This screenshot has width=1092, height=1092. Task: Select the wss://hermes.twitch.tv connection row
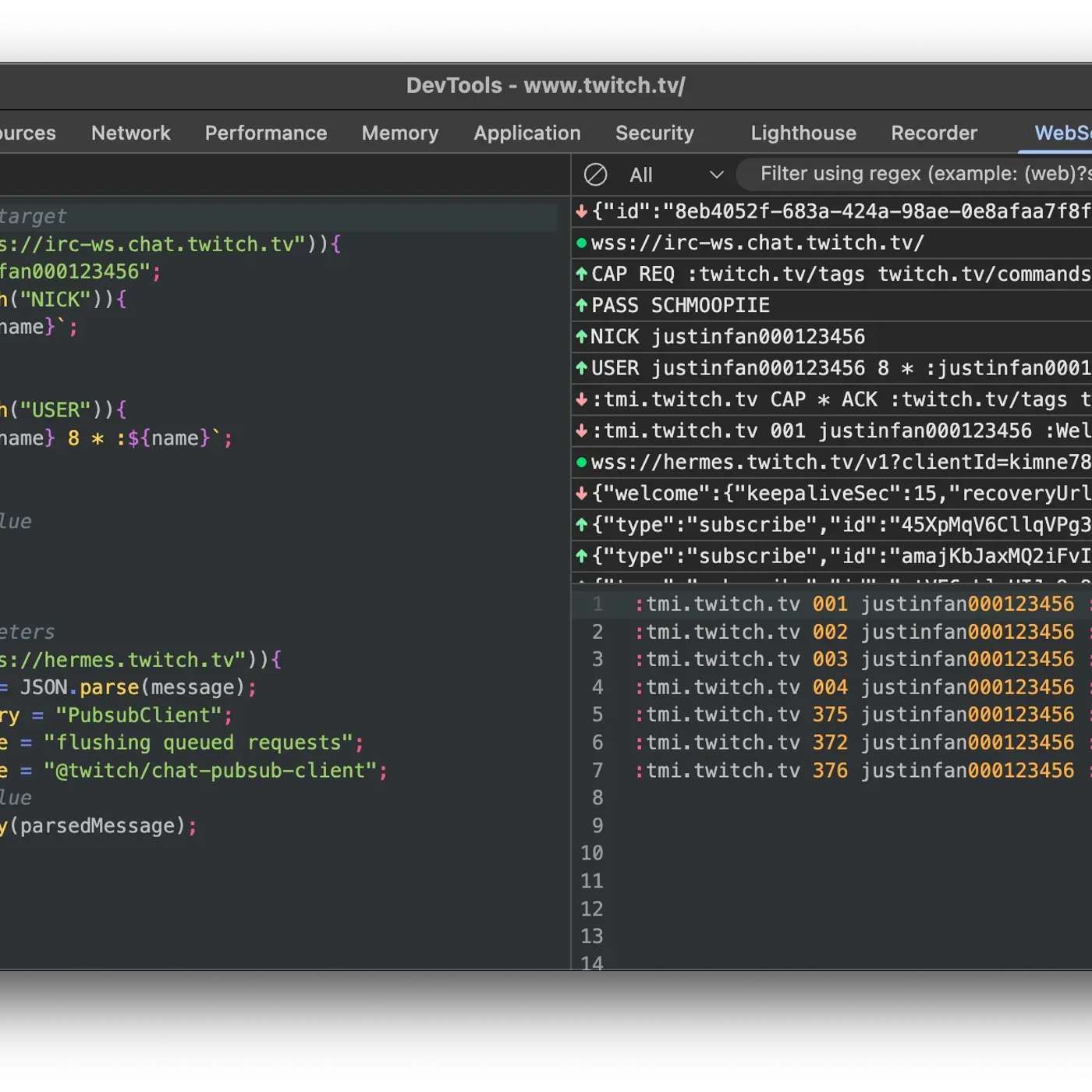click(x=831, y=463)
